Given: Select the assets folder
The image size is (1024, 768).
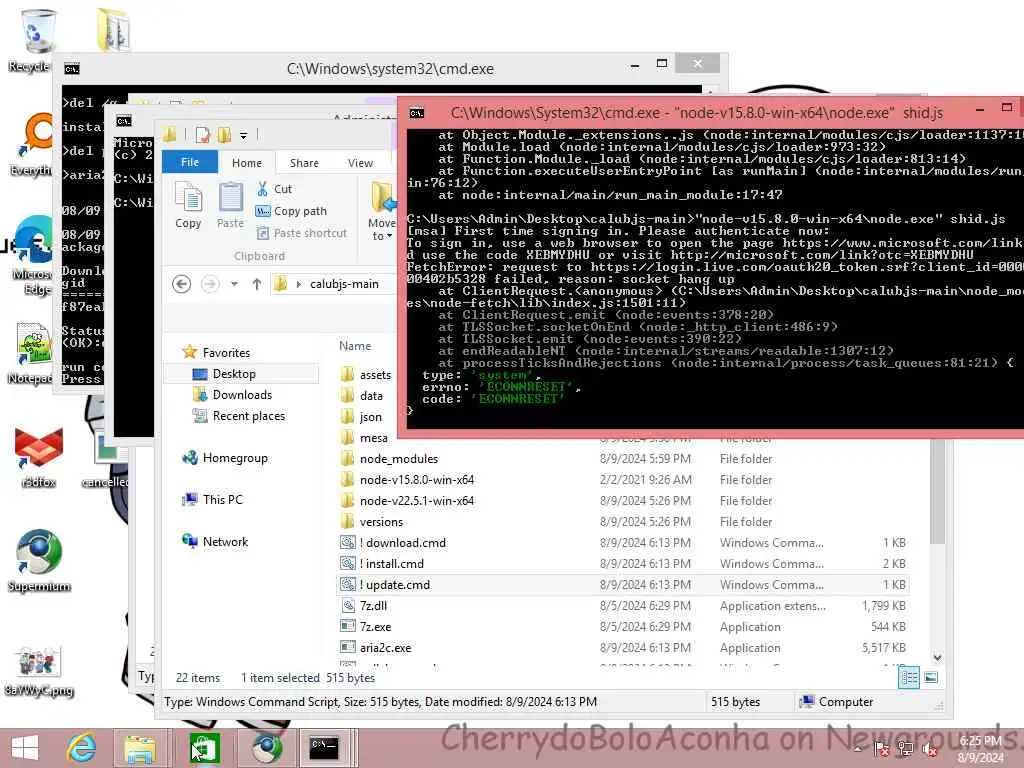Looking at the screenshot, I should coord(366,375).
